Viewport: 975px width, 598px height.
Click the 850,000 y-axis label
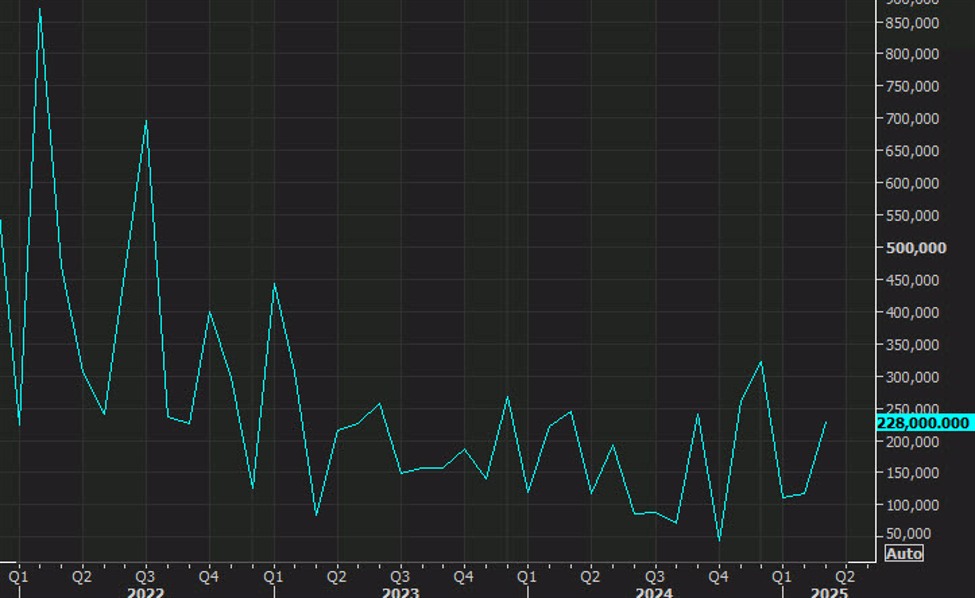pyautogui.click(x=911, y=54)
